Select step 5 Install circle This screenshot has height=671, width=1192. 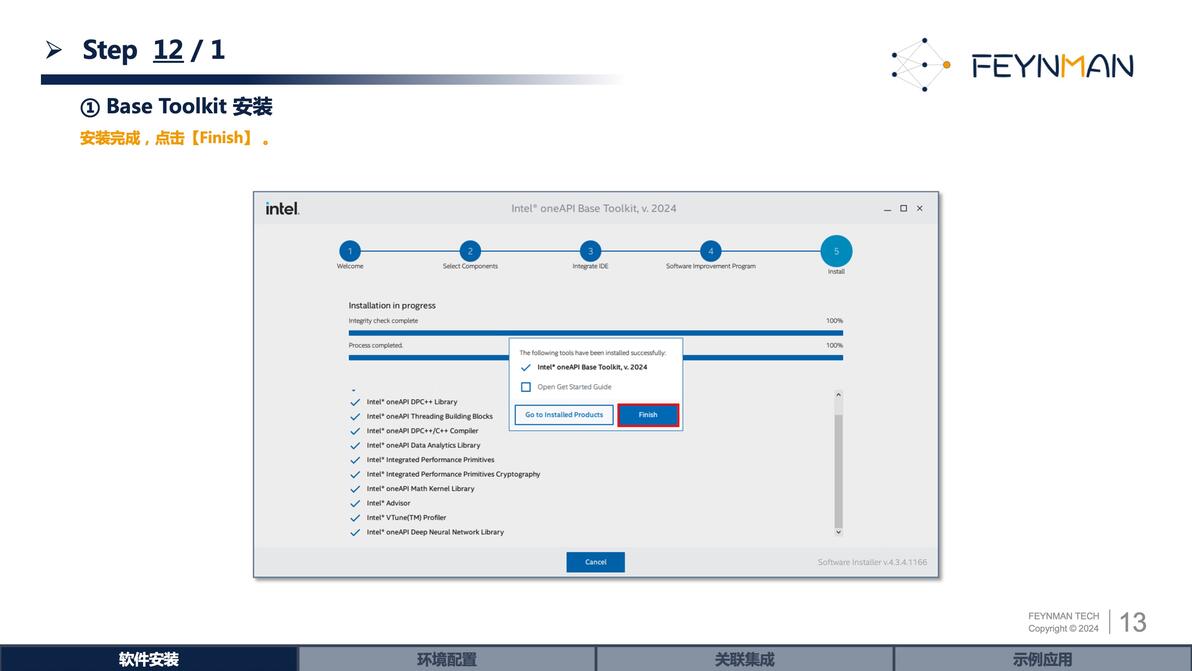coord(836,251)
